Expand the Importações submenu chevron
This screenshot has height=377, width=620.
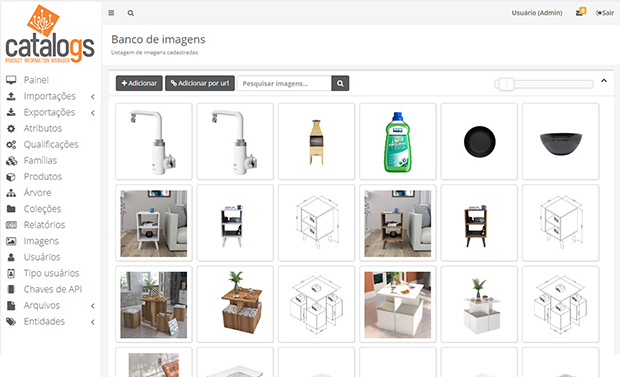coord(93,97)
